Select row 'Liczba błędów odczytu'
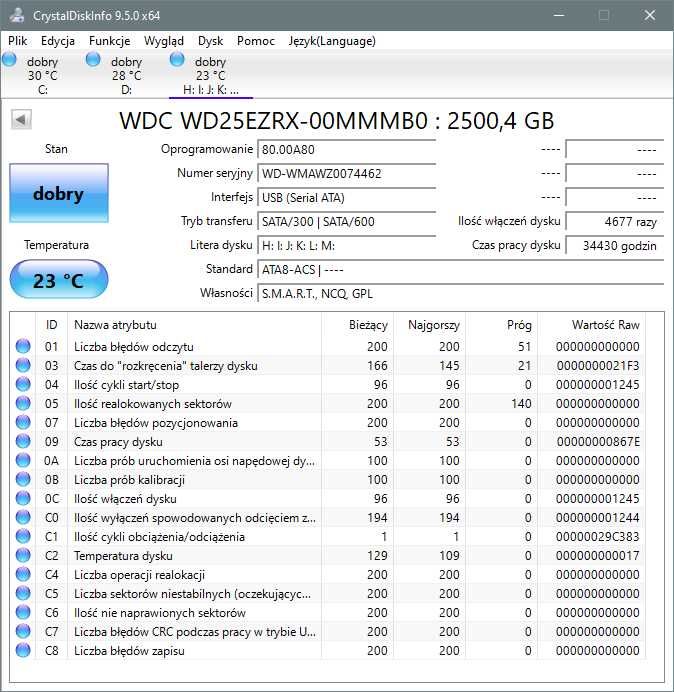The image size is (674, 692). [x=328, y=346]
